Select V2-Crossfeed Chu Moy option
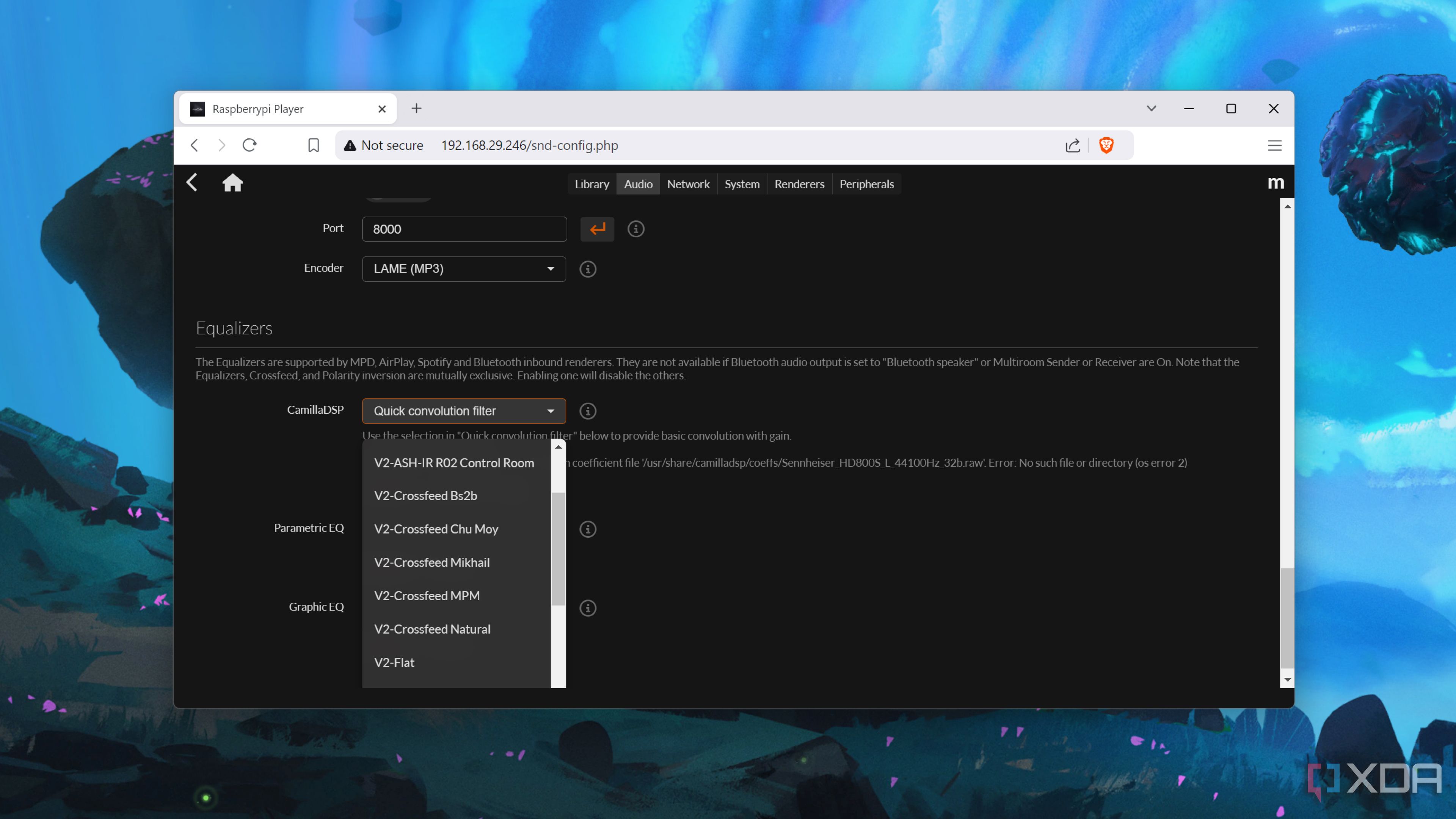1456x819 pixels. (x=456, y=529)
